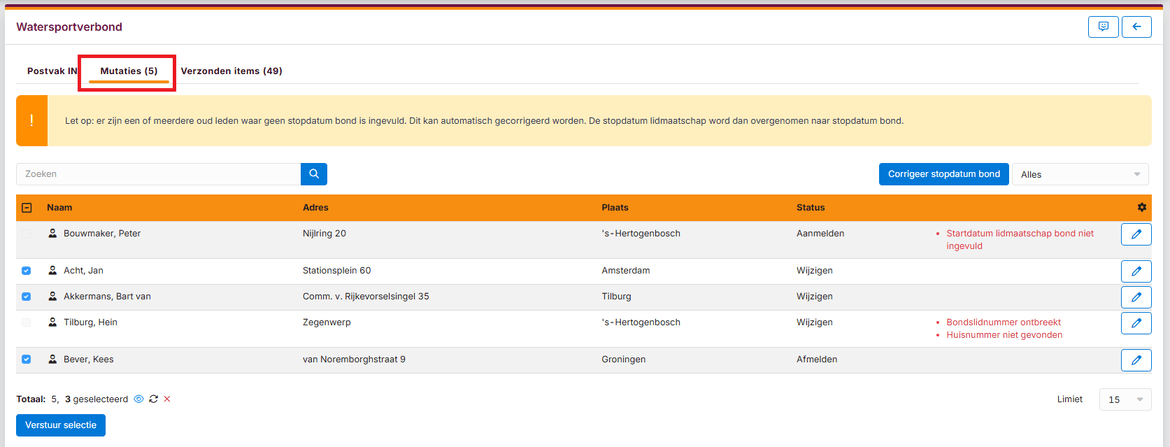This screenshot has height=447, width=1170.
Task: Click address Stationsplein 60
Action: point(337,271)
